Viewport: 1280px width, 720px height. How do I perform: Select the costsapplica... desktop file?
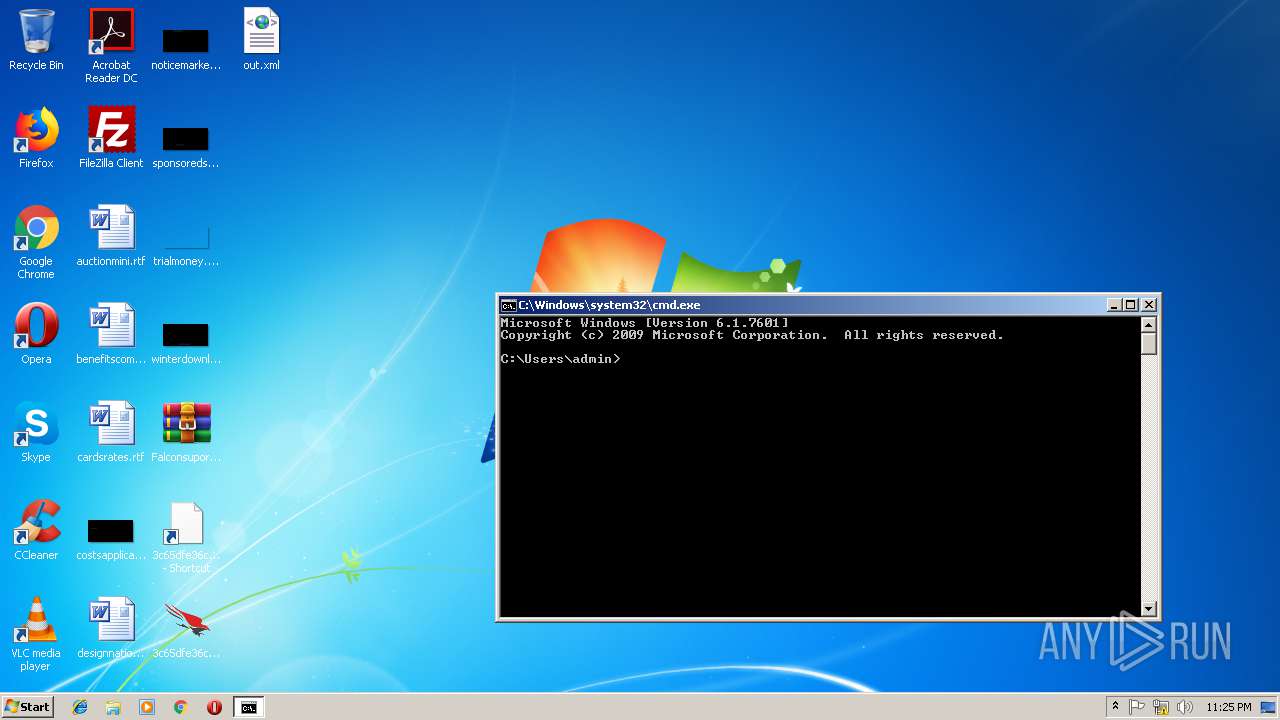(x=111, y=539)
